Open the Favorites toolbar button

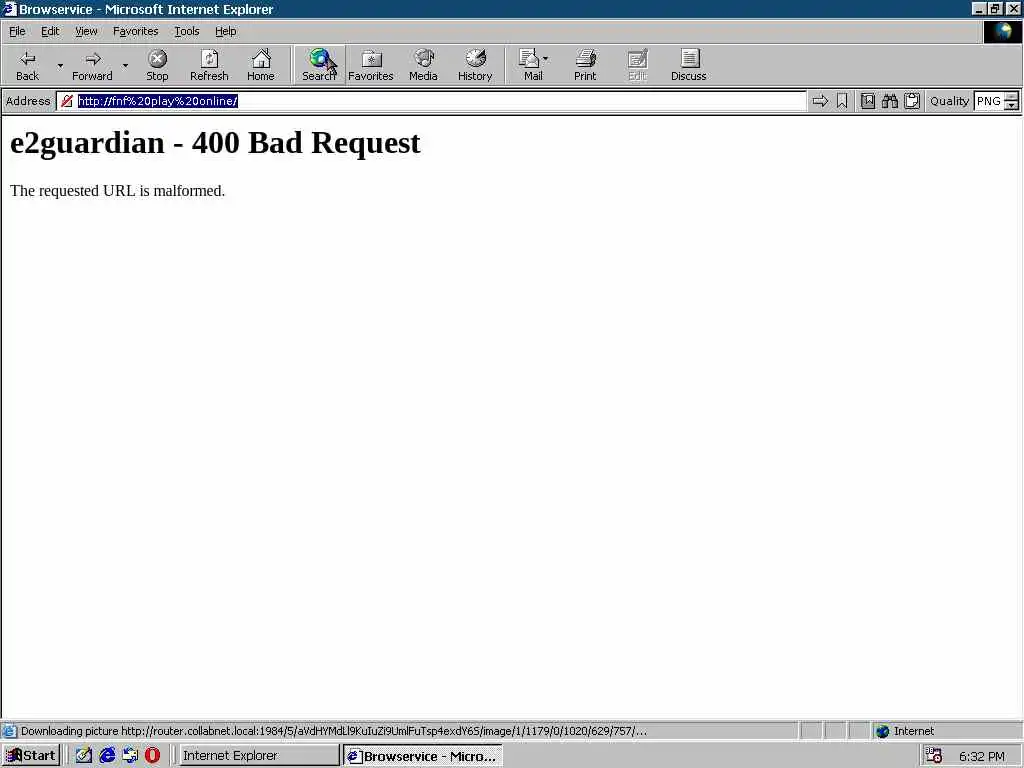(371, 65)
